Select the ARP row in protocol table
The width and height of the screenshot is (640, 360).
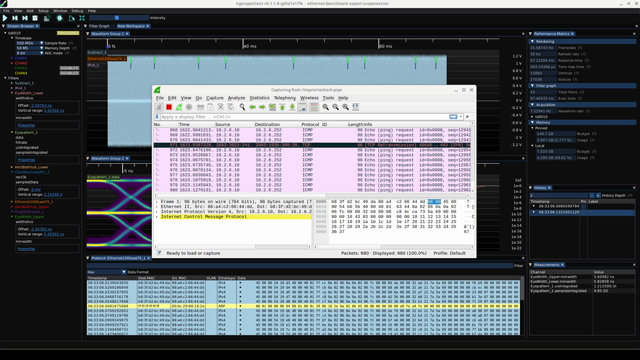point(303,306)
